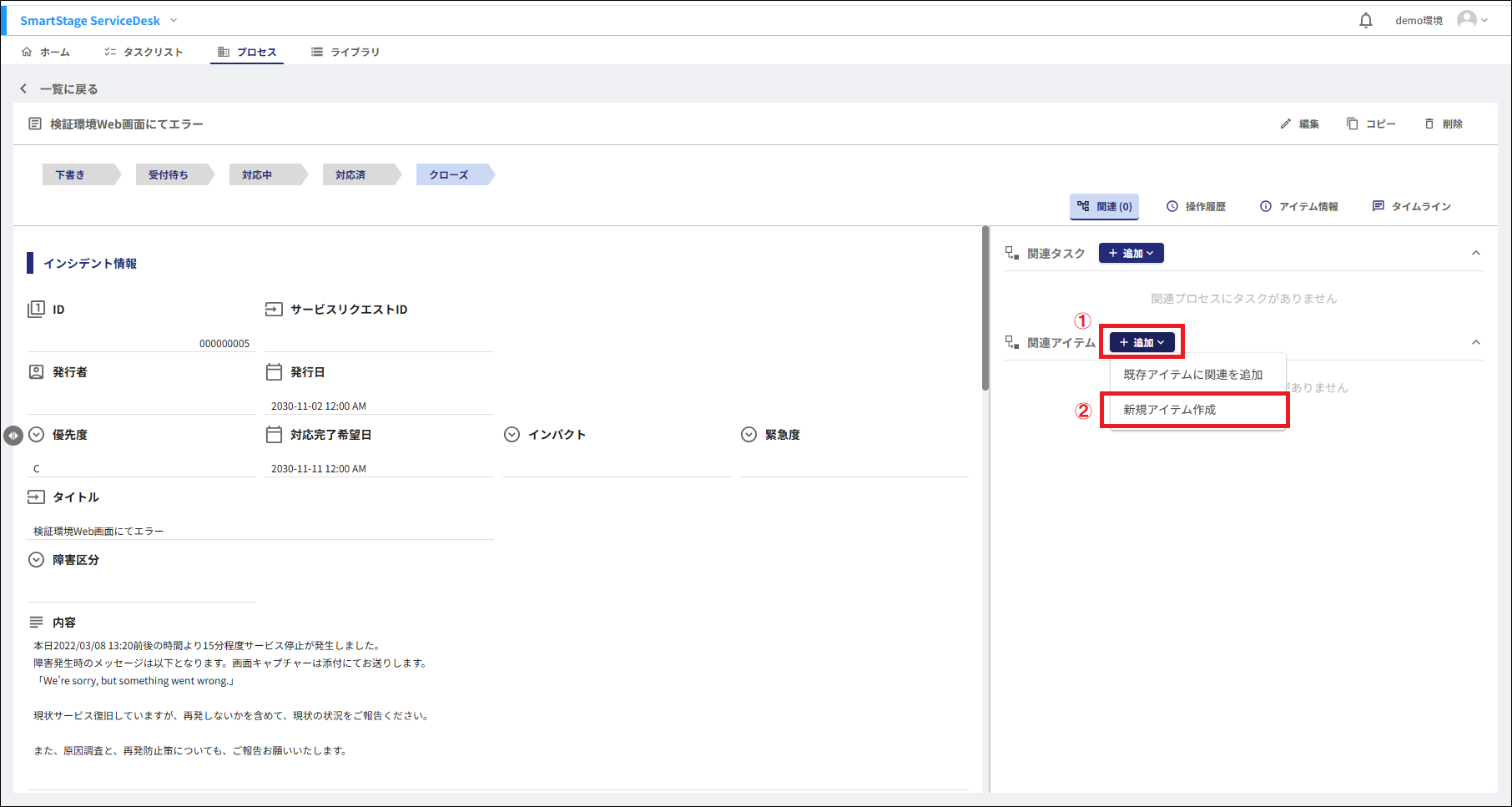The height and width of the screenshot is (807, 1512).
Task: Click the trash delete icon
Action: pos(1429,124)
